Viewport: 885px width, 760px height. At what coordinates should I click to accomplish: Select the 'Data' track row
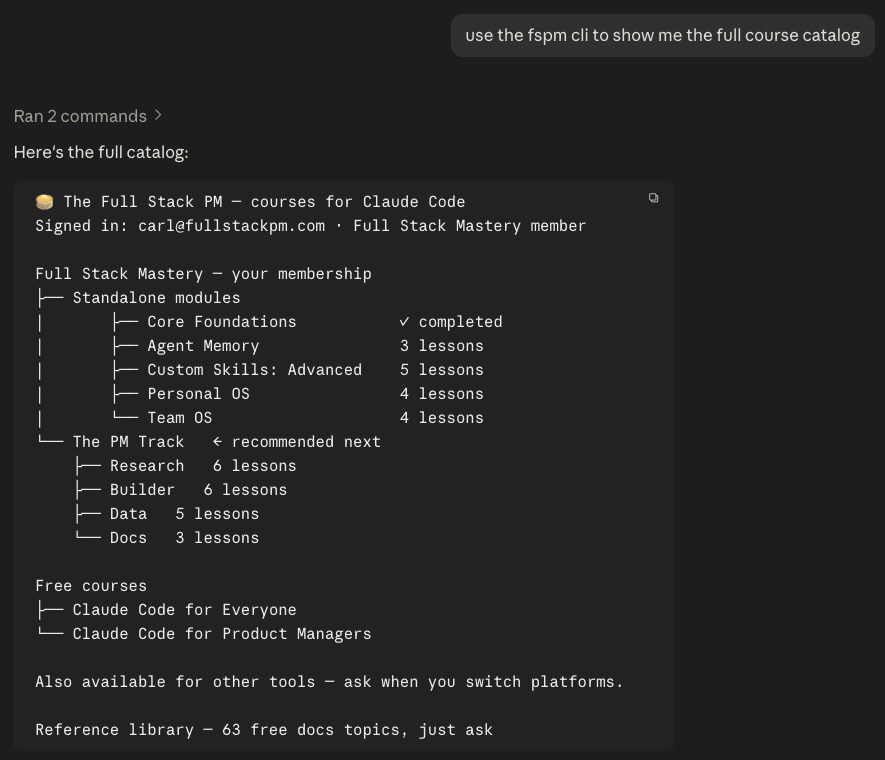(128, 513)
